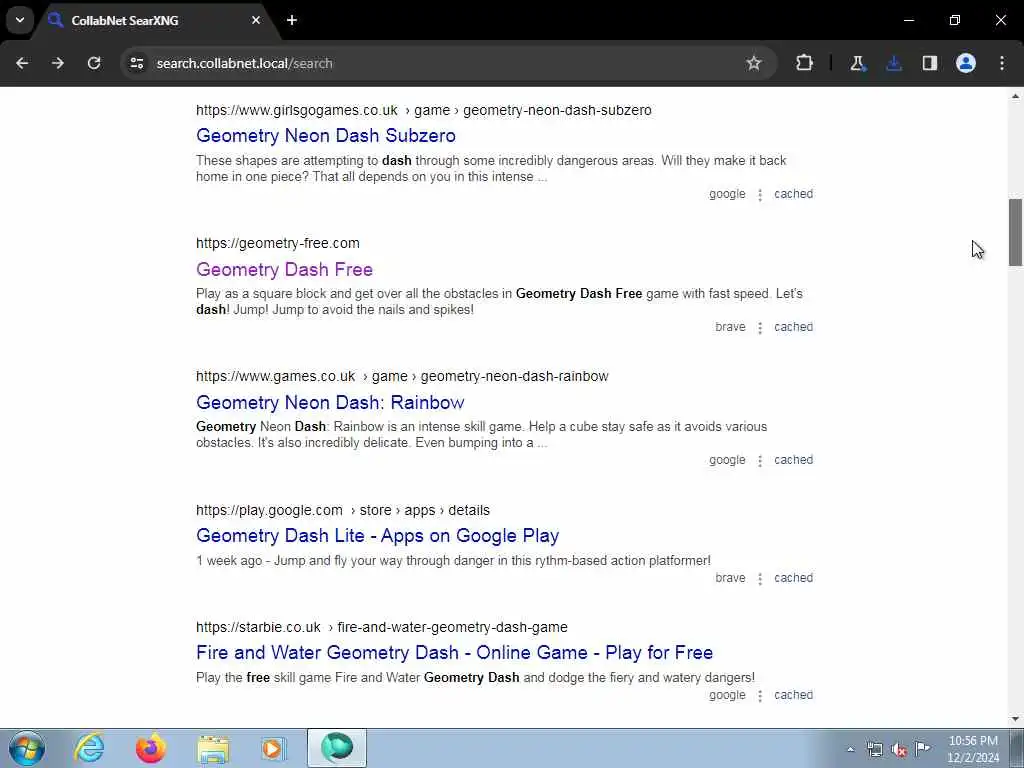This screenshot has height=768, width=1024.
Task: Open cached link for Rainbow result
Action: tap(793, 460)
